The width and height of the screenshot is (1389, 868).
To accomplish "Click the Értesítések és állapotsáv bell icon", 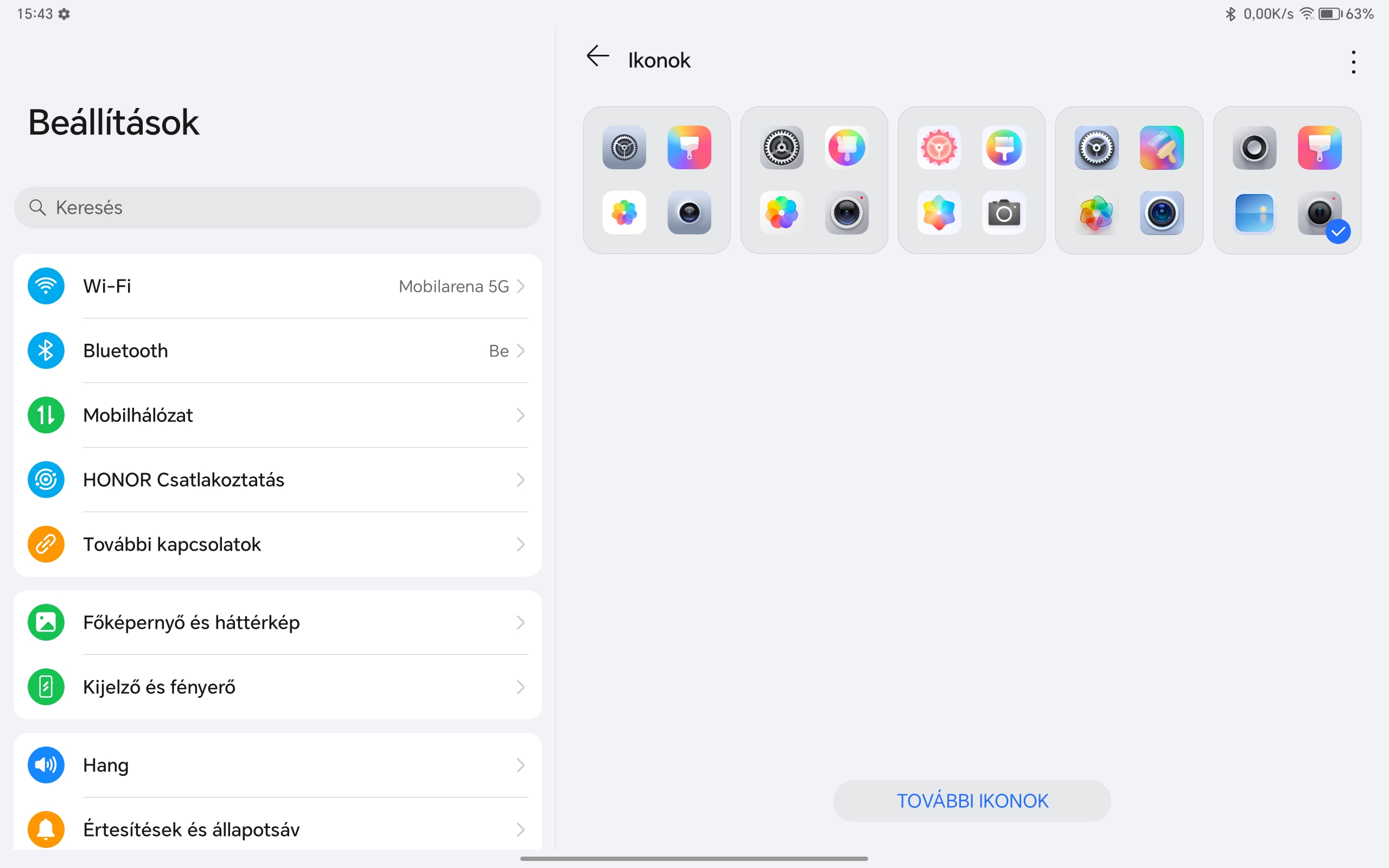I will 46,829.
